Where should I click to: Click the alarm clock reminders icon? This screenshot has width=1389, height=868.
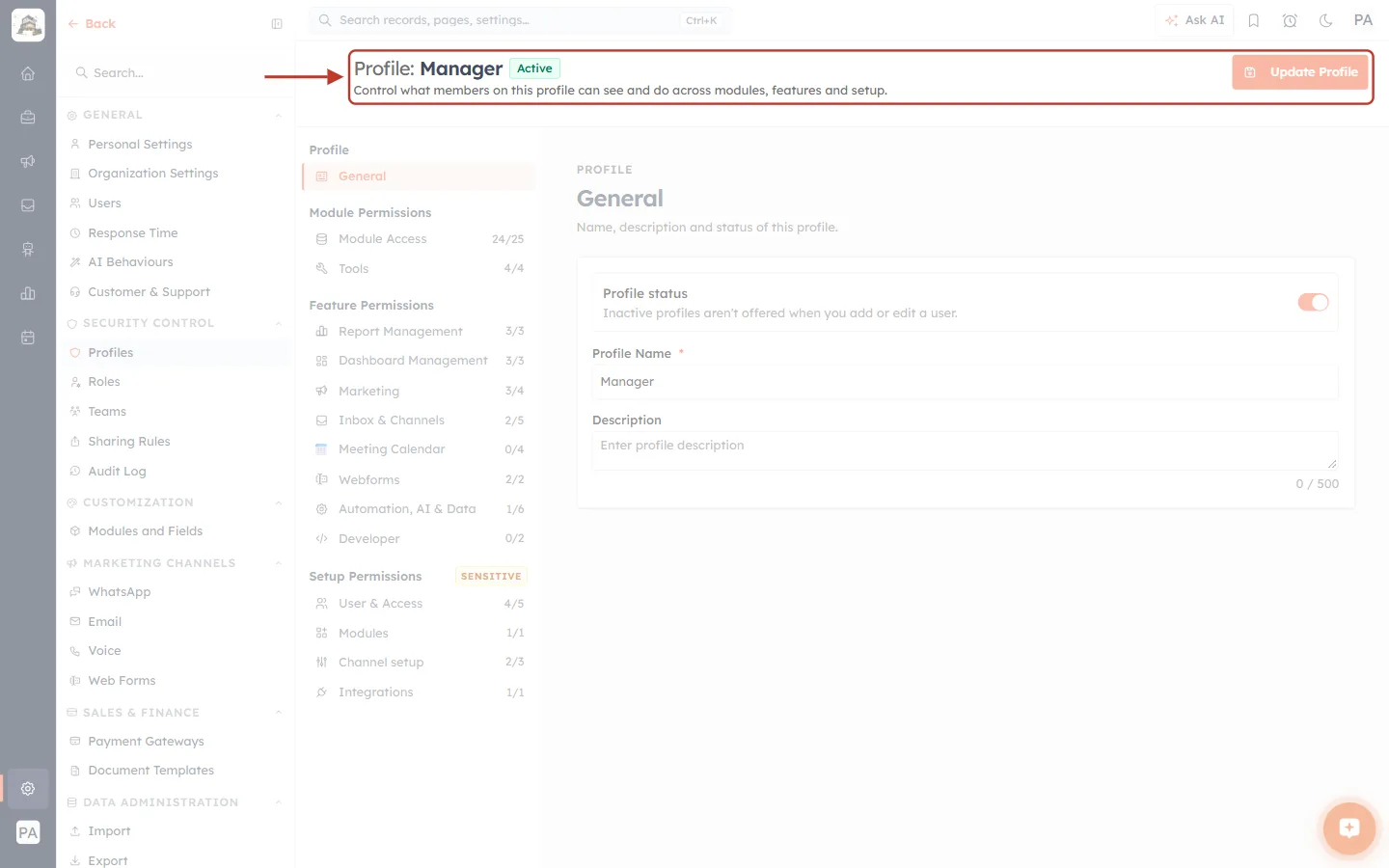point(1290,20)
